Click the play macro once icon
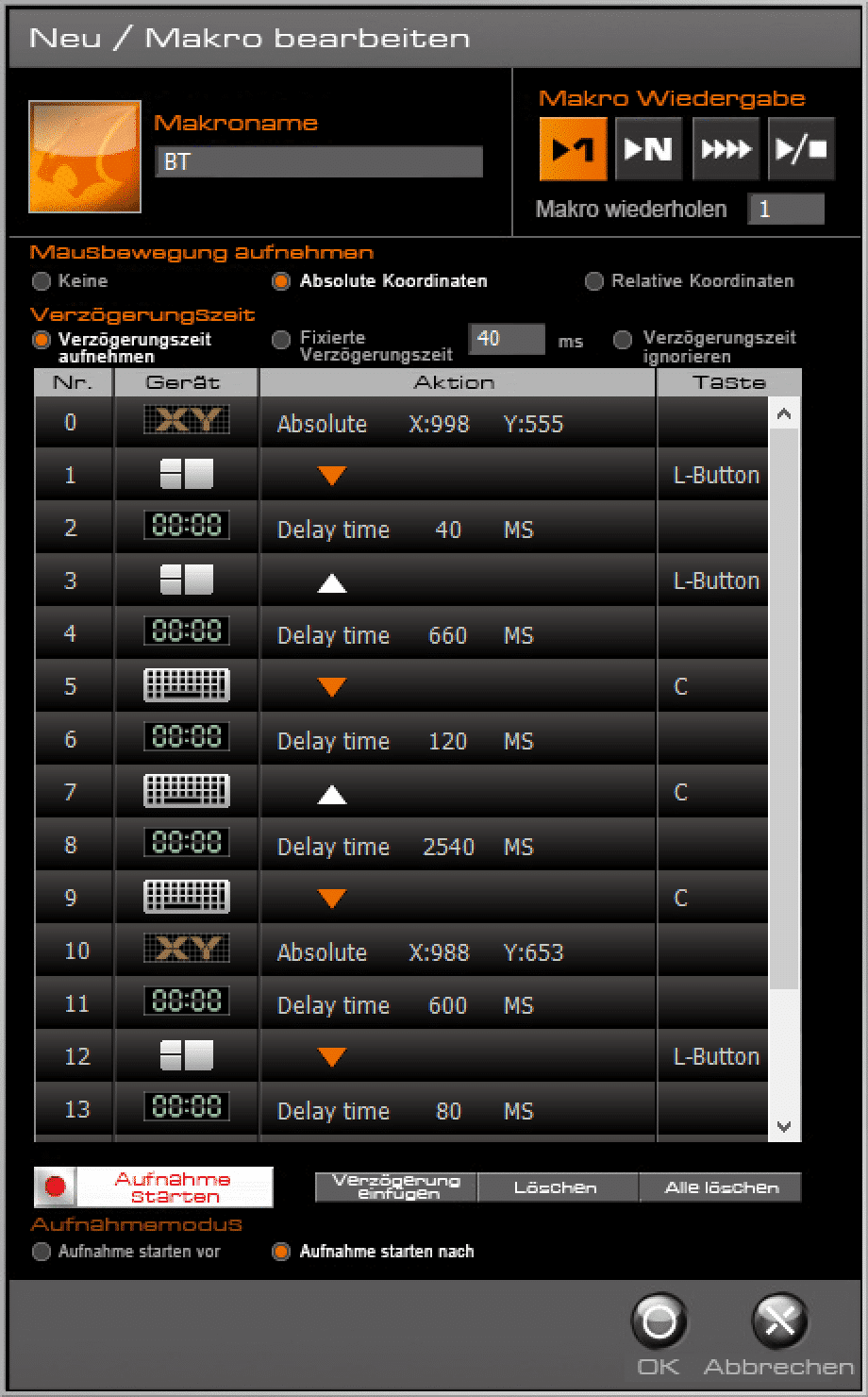 pos(573,149)
